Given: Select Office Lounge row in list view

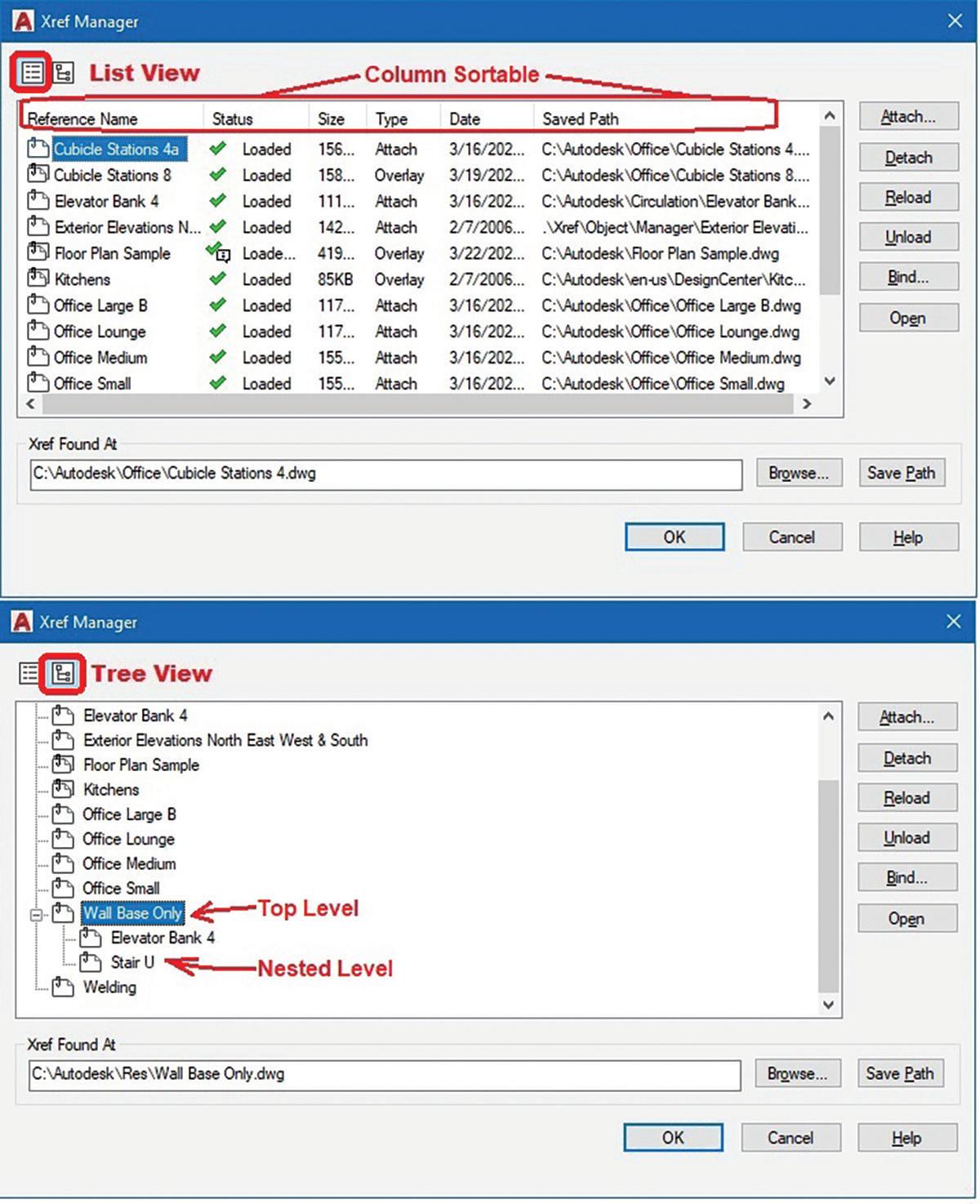Looking at the screenshot, I should point(418,332).
